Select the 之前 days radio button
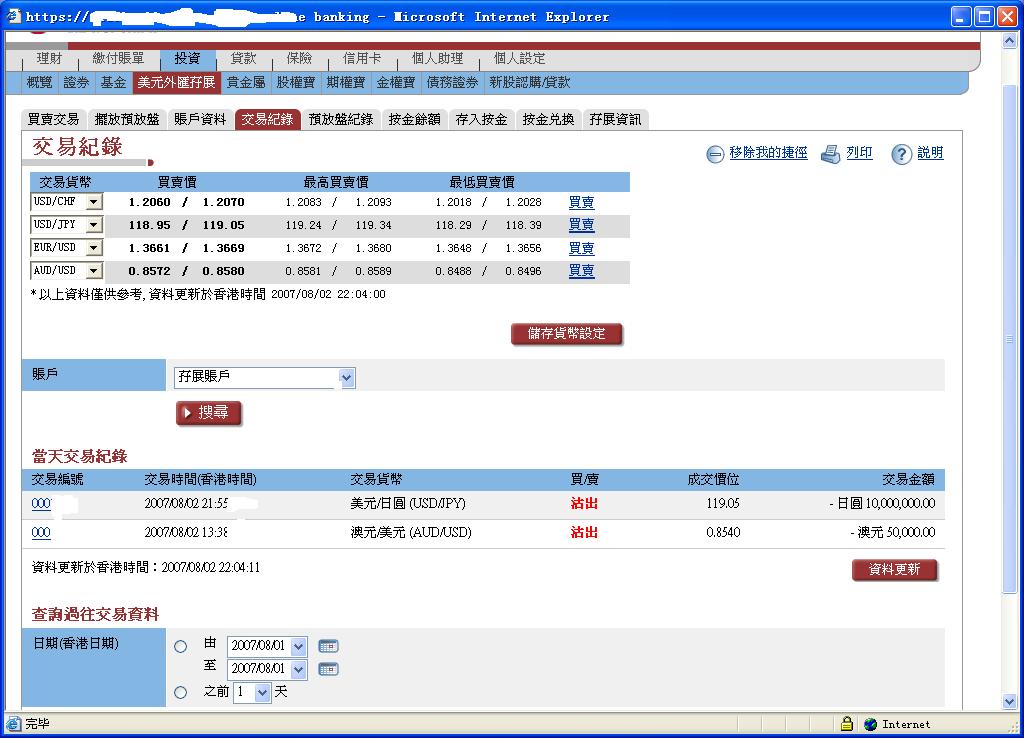1024x738 pixels. (181, 692)
